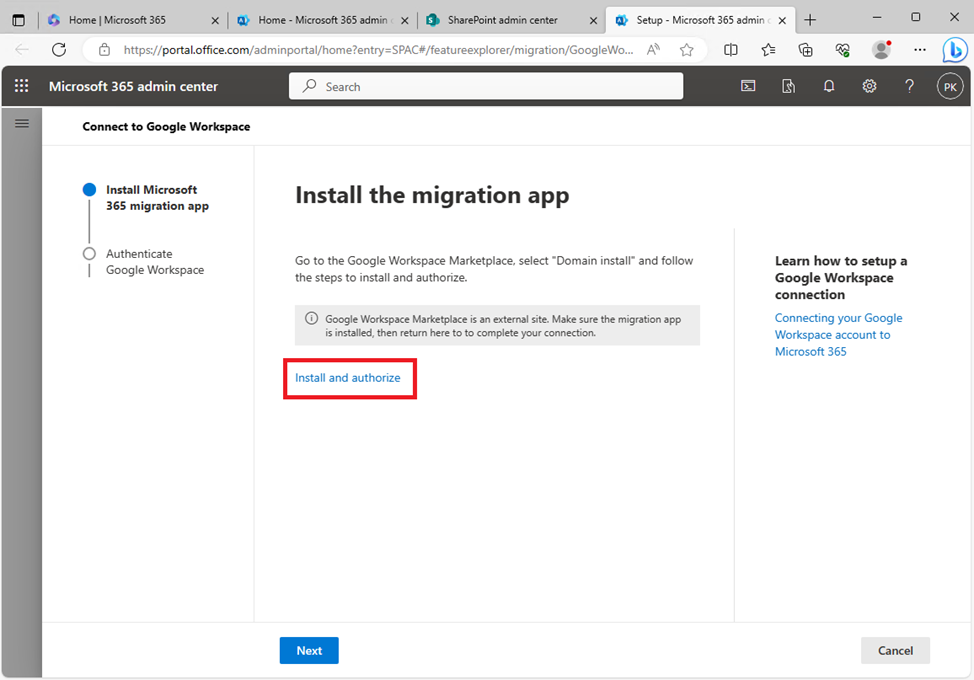The width and height of the screenshot is (974, 680).
Task: Open the Collections icon
Action: tap(806, 50)
